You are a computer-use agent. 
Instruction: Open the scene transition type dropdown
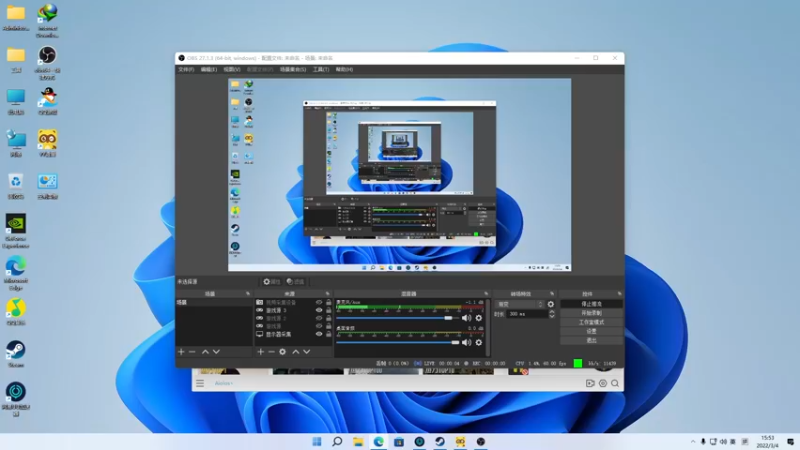click(519, 304)
